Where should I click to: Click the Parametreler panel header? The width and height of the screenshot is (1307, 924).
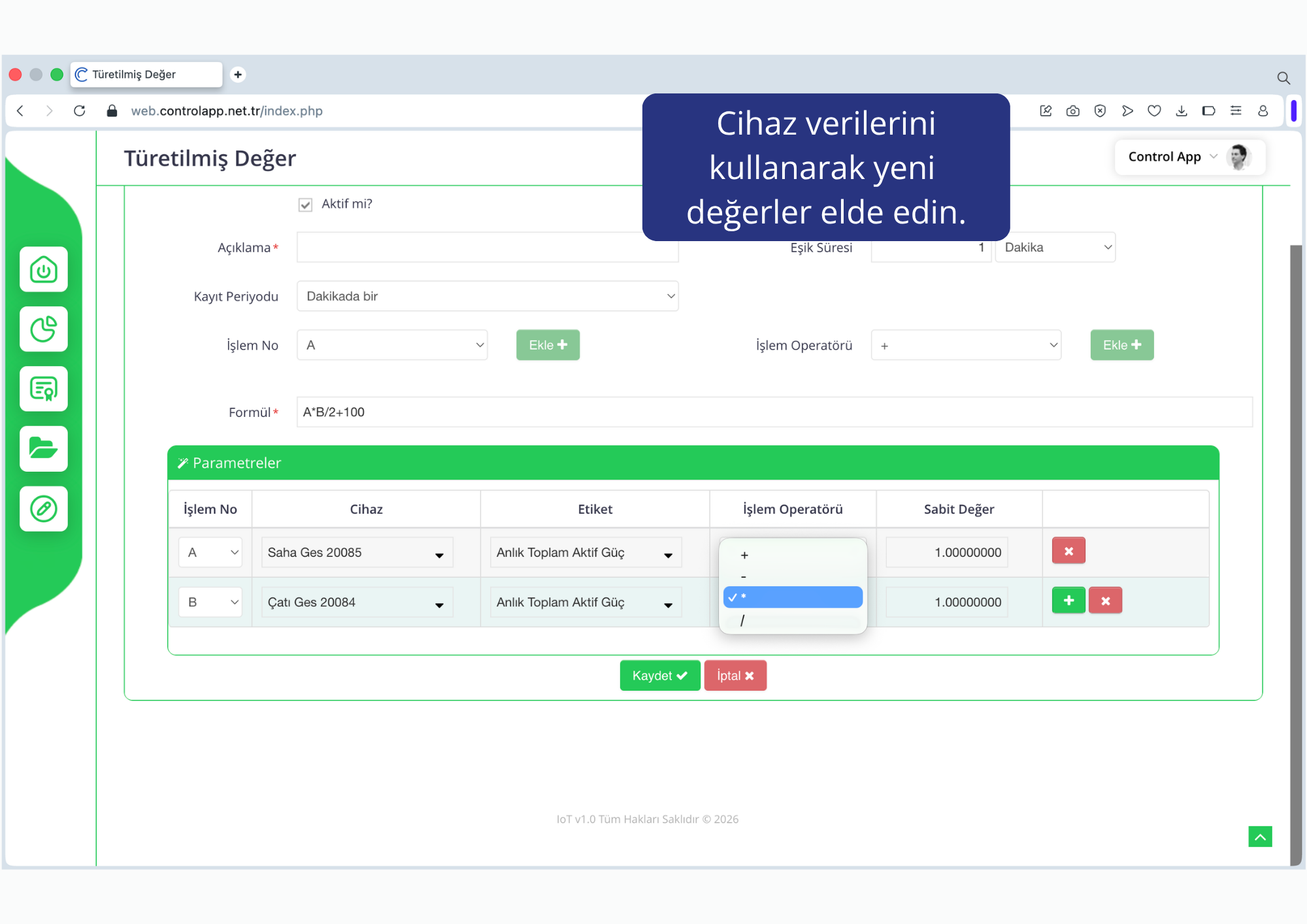[x=693, y=463]
